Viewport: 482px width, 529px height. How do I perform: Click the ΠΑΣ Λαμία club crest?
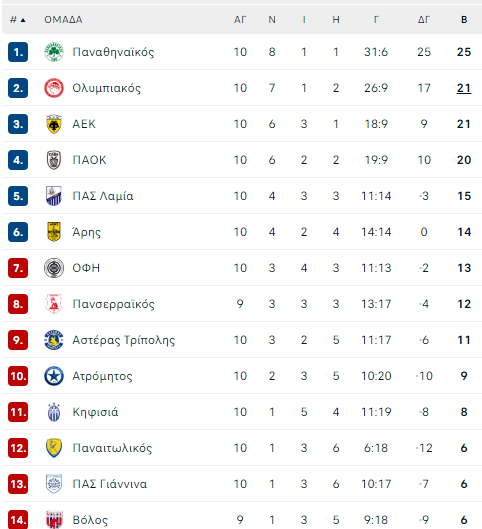coord(54,196)
